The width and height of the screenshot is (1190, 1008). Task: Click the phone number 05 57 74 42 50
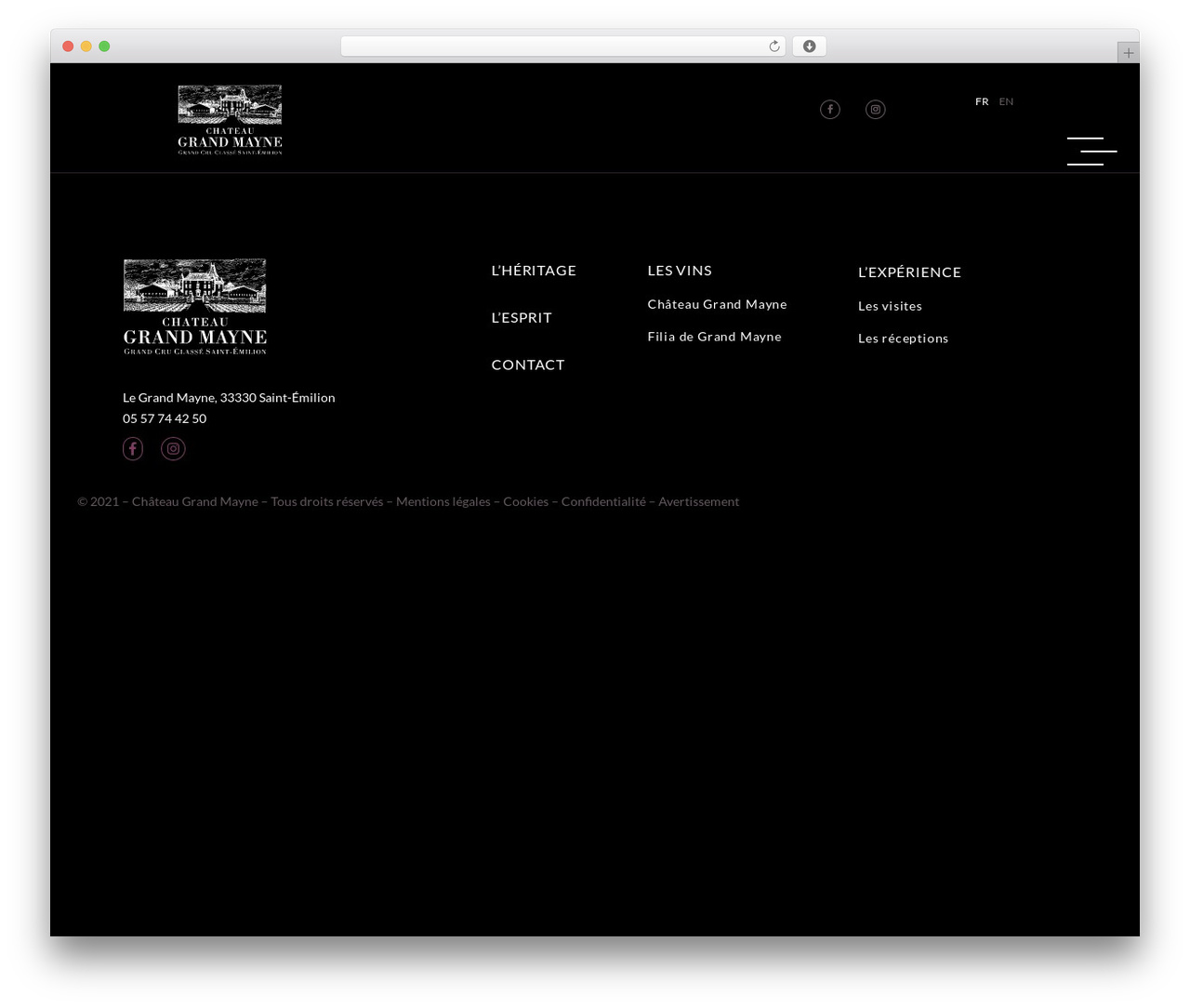point(165,419)
